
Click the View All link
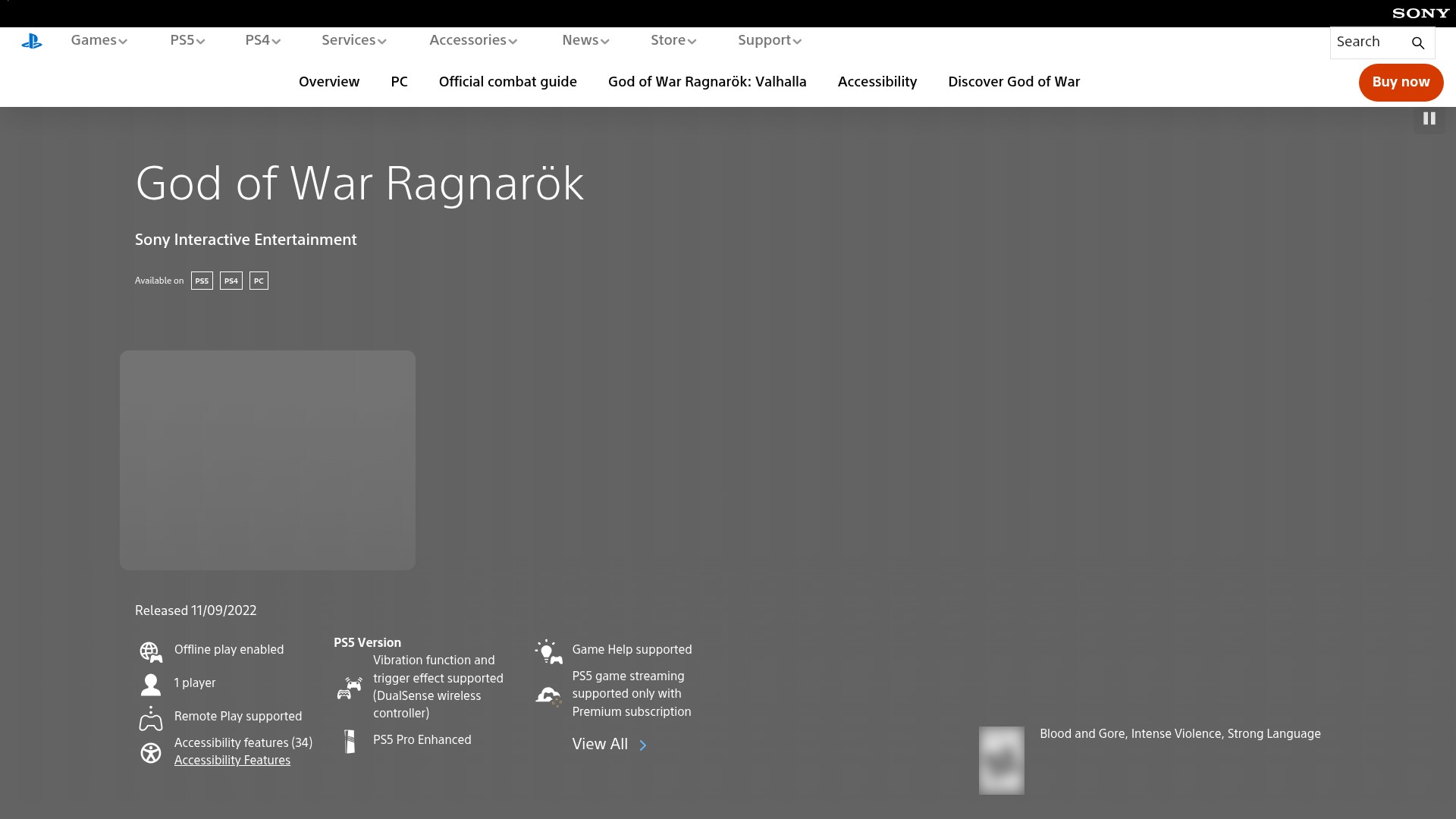[600, 745]
